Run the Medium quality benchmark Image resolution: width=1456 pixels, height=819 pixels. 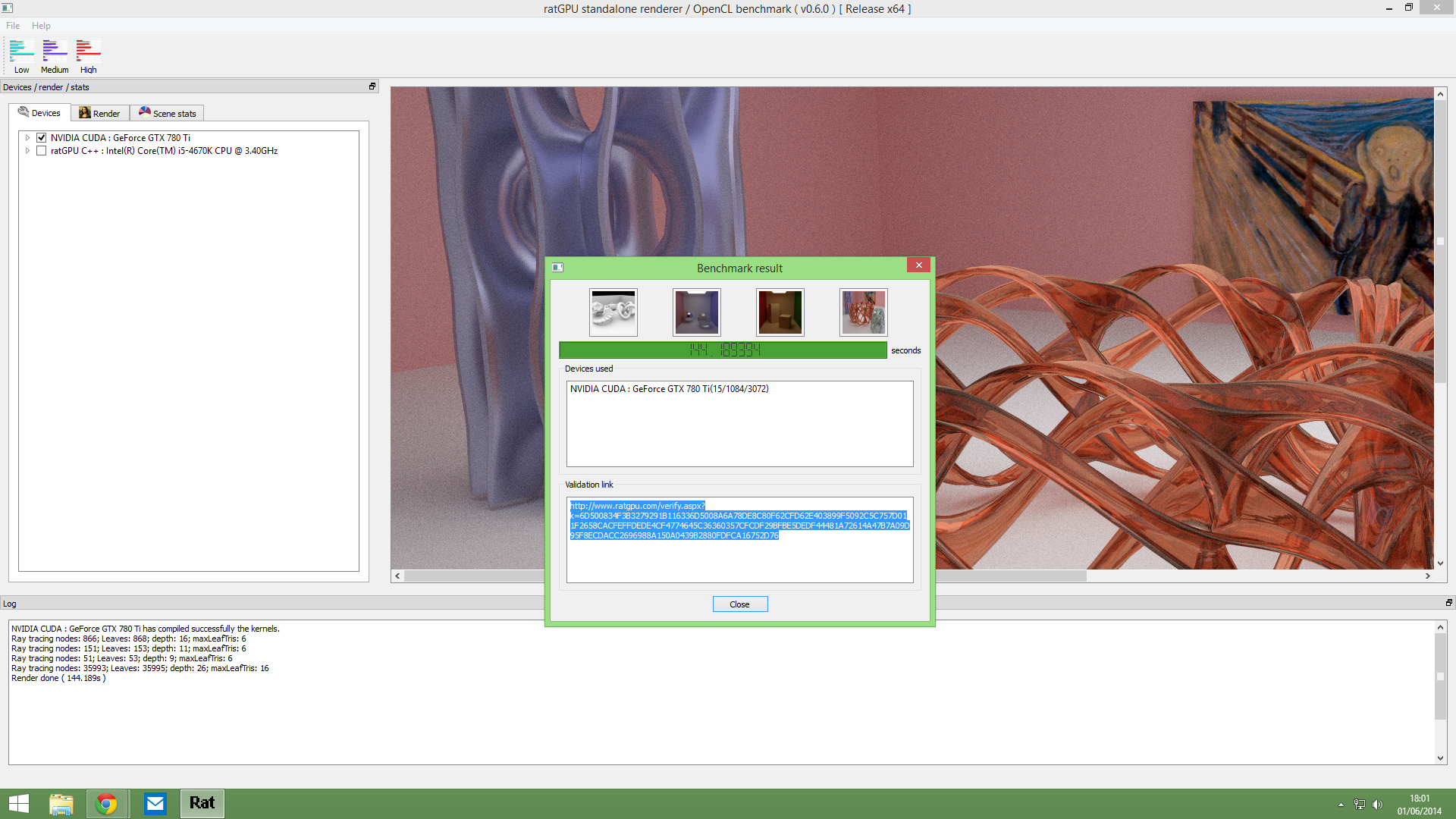coord(55,56)
